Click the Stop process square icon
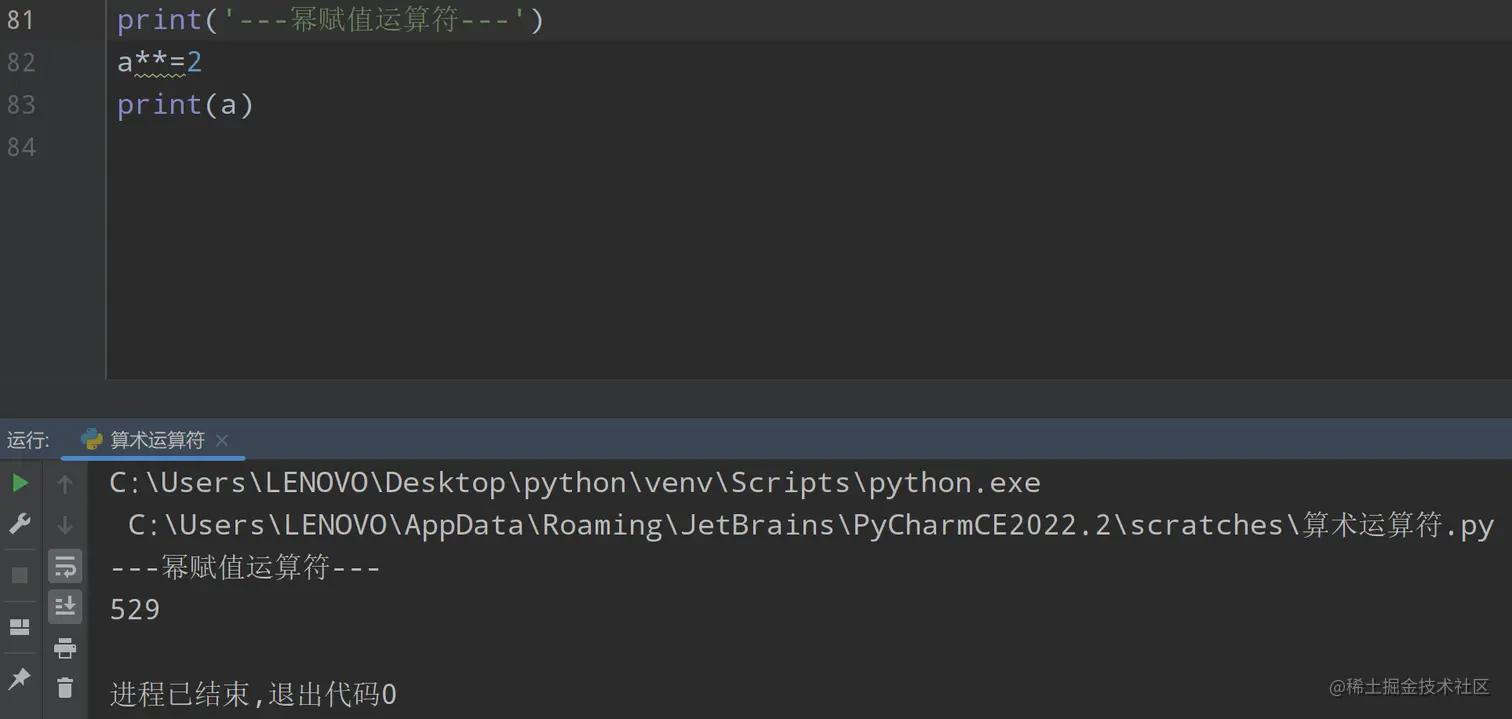Image resolution: width=1512 pixels, height=719 pixels. pyautogui.click(x=20, y=575)
